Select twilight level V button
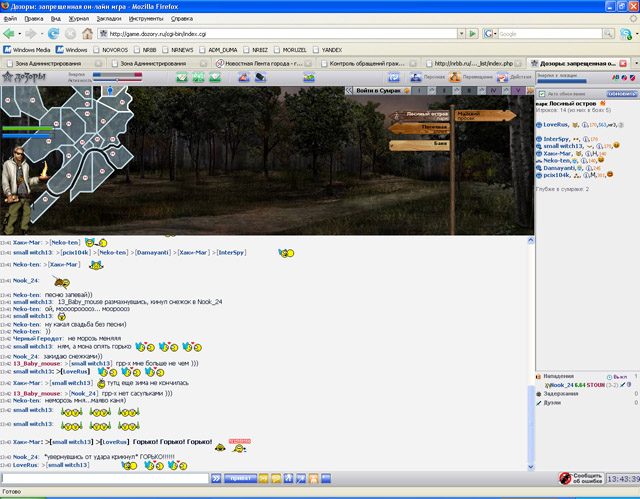The image size is (640, 499). coord(518,91)
